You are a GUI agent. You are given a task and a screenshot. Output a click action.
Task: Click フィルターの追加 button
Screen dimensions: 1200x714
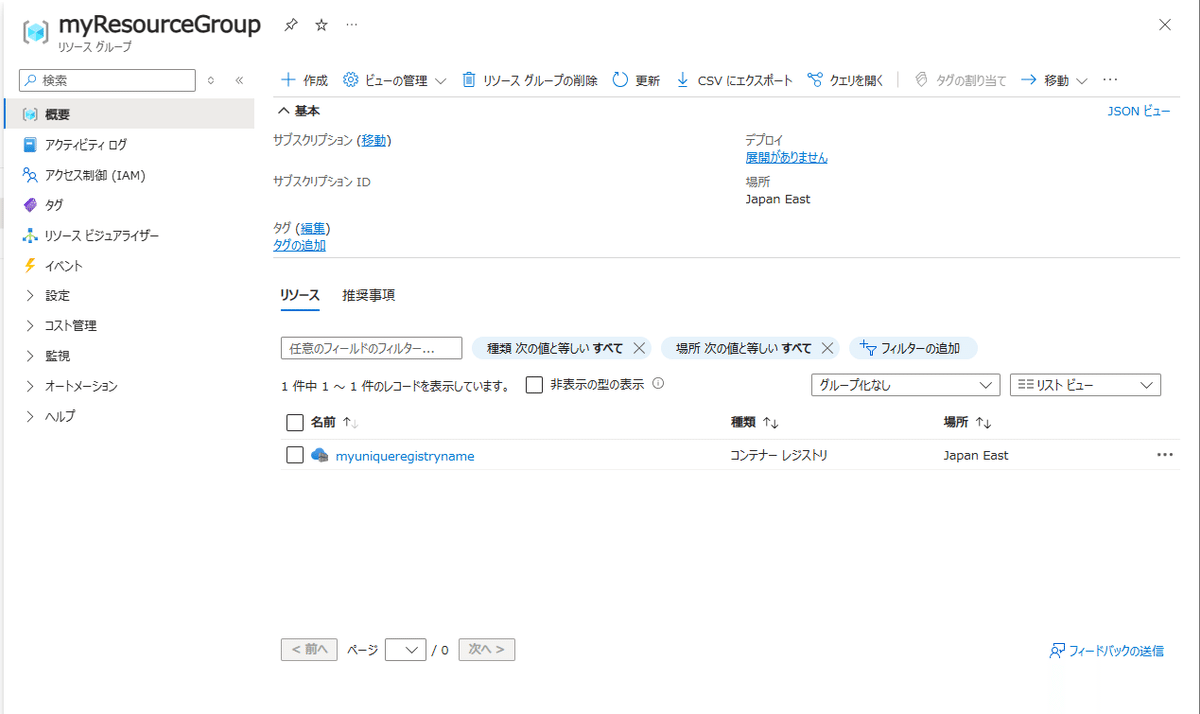(913, 348)
